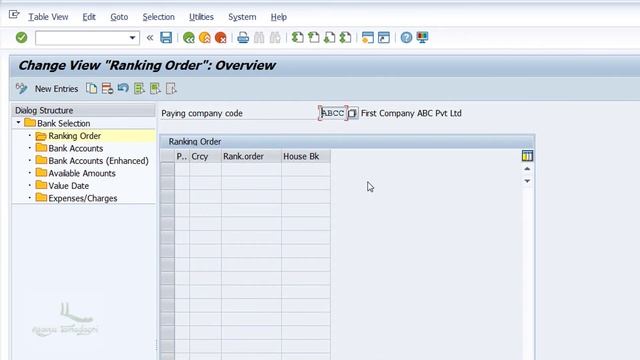Click the Create New Session icon
This screenshot has width=640, height=360.
[368, 38]
